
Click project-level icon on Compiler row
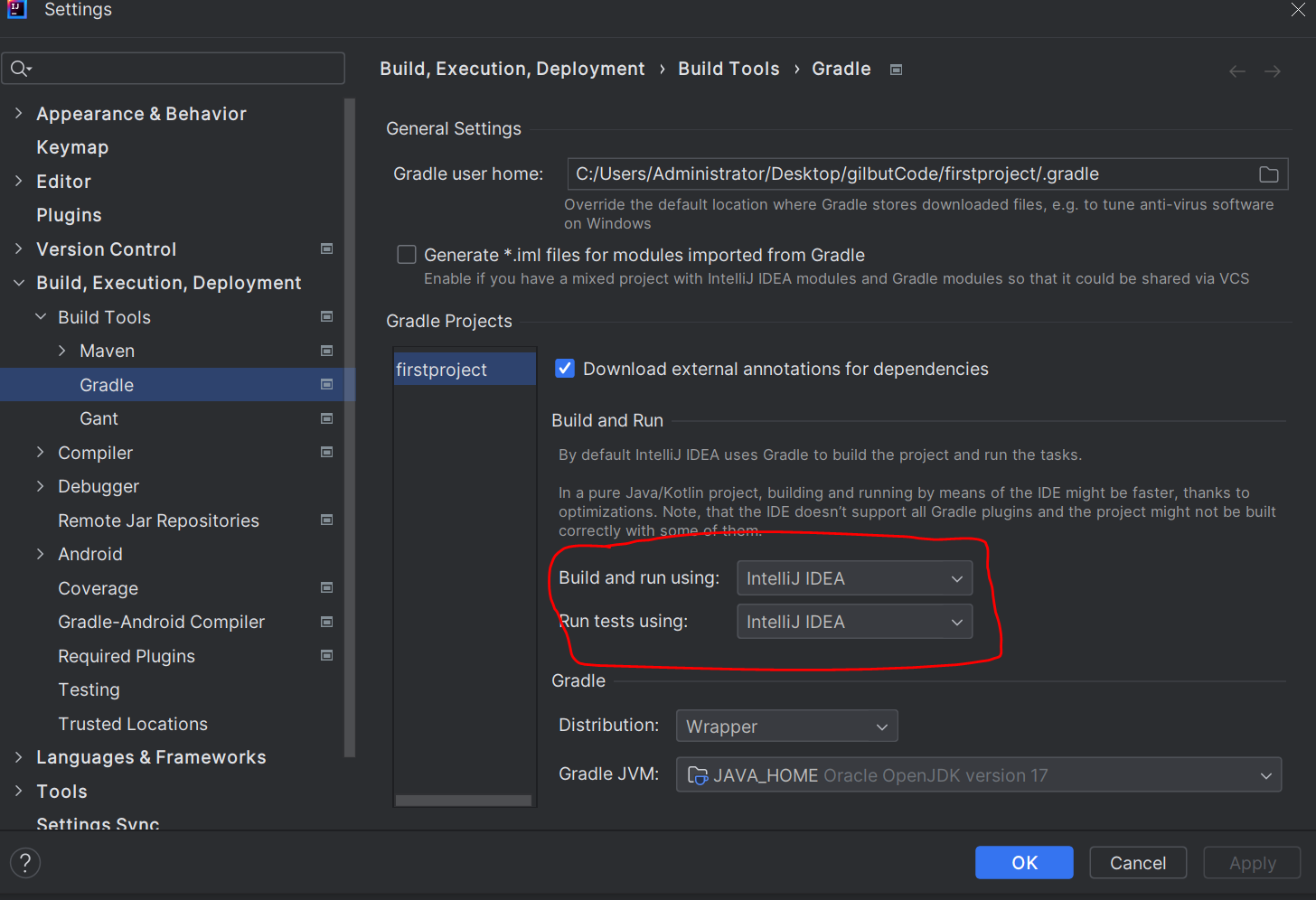[327, 452]
